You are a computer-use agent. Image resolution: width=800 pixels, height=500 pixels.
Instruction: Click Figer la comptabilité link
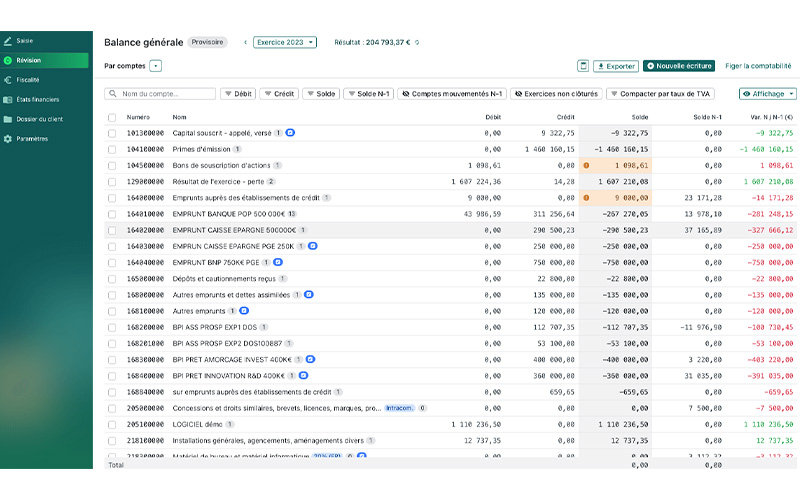coord(758,66)
